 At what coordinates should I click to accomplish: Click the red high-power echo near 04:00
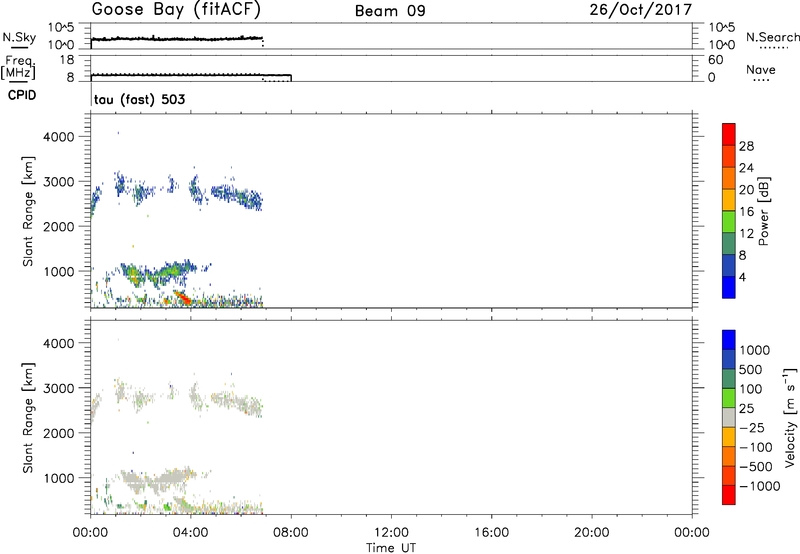tap(183, 297)
